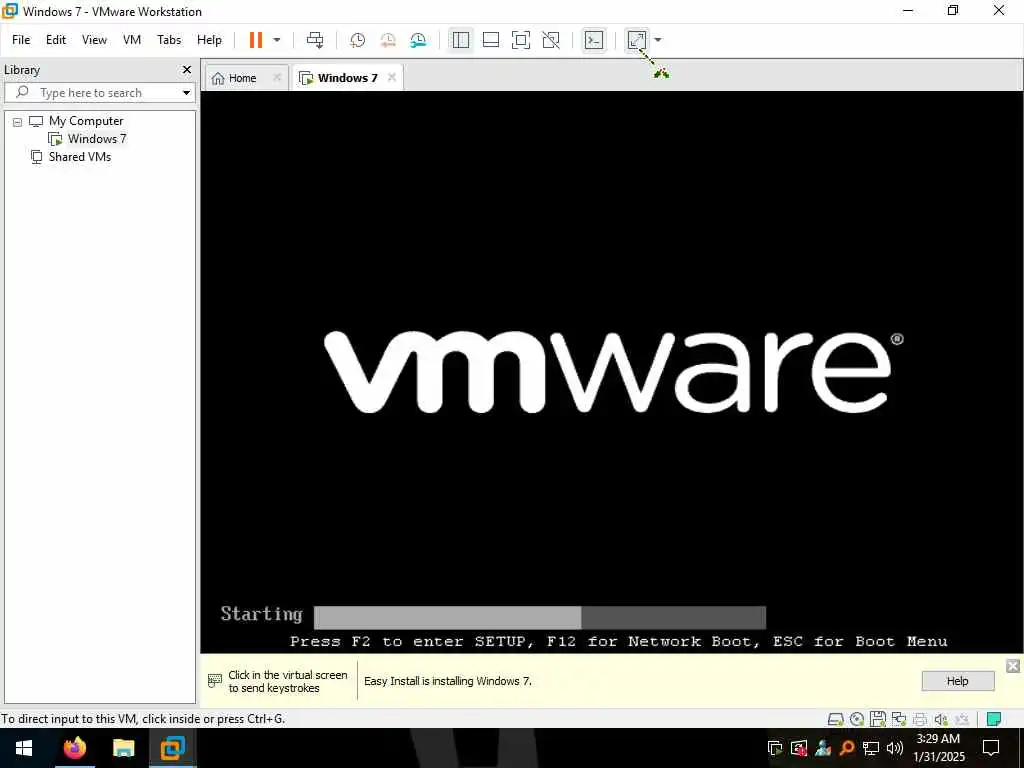The width and height of the screenshot is (1024, 768).
Task: Open the Help menu
Action: [210, 40]
